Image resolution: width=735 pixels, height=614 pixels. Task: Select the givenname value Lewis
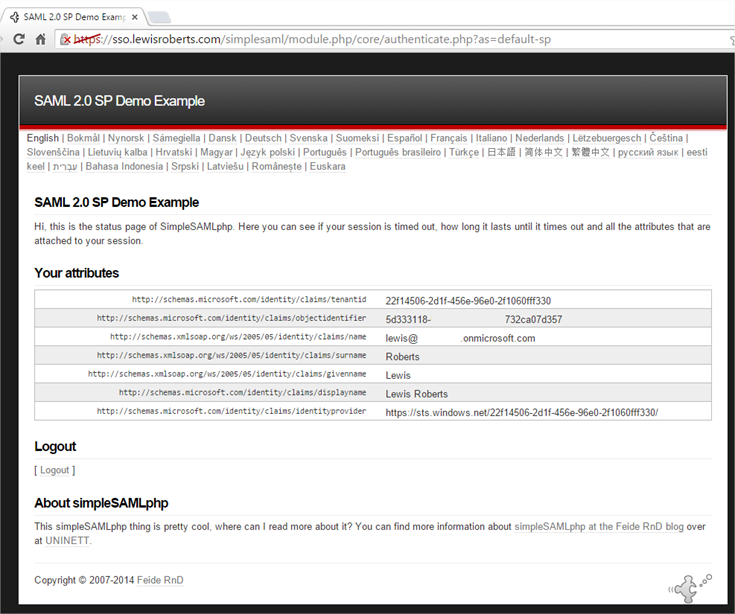pyautogui.click(x=398, y=375)
